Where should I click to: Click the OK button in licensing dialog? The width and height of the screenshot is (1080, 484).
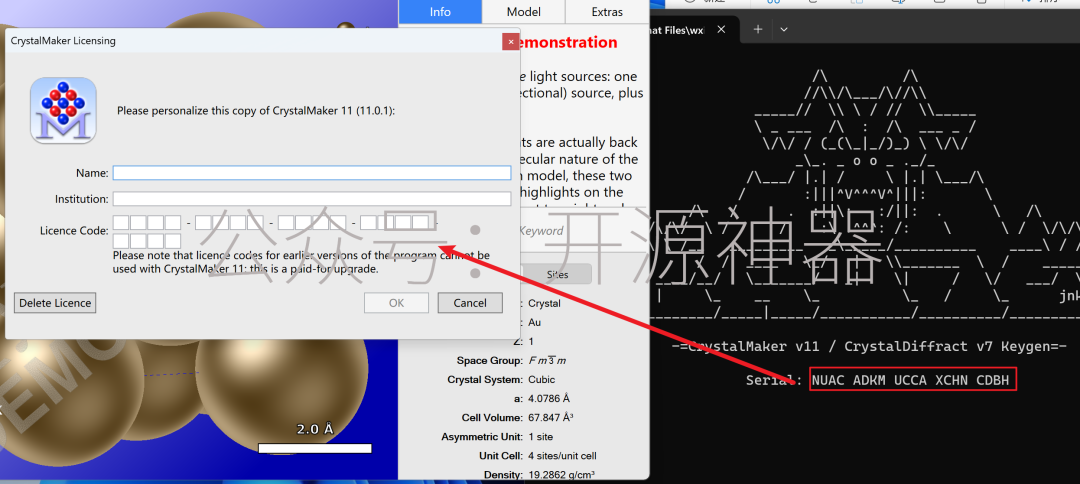396,303
